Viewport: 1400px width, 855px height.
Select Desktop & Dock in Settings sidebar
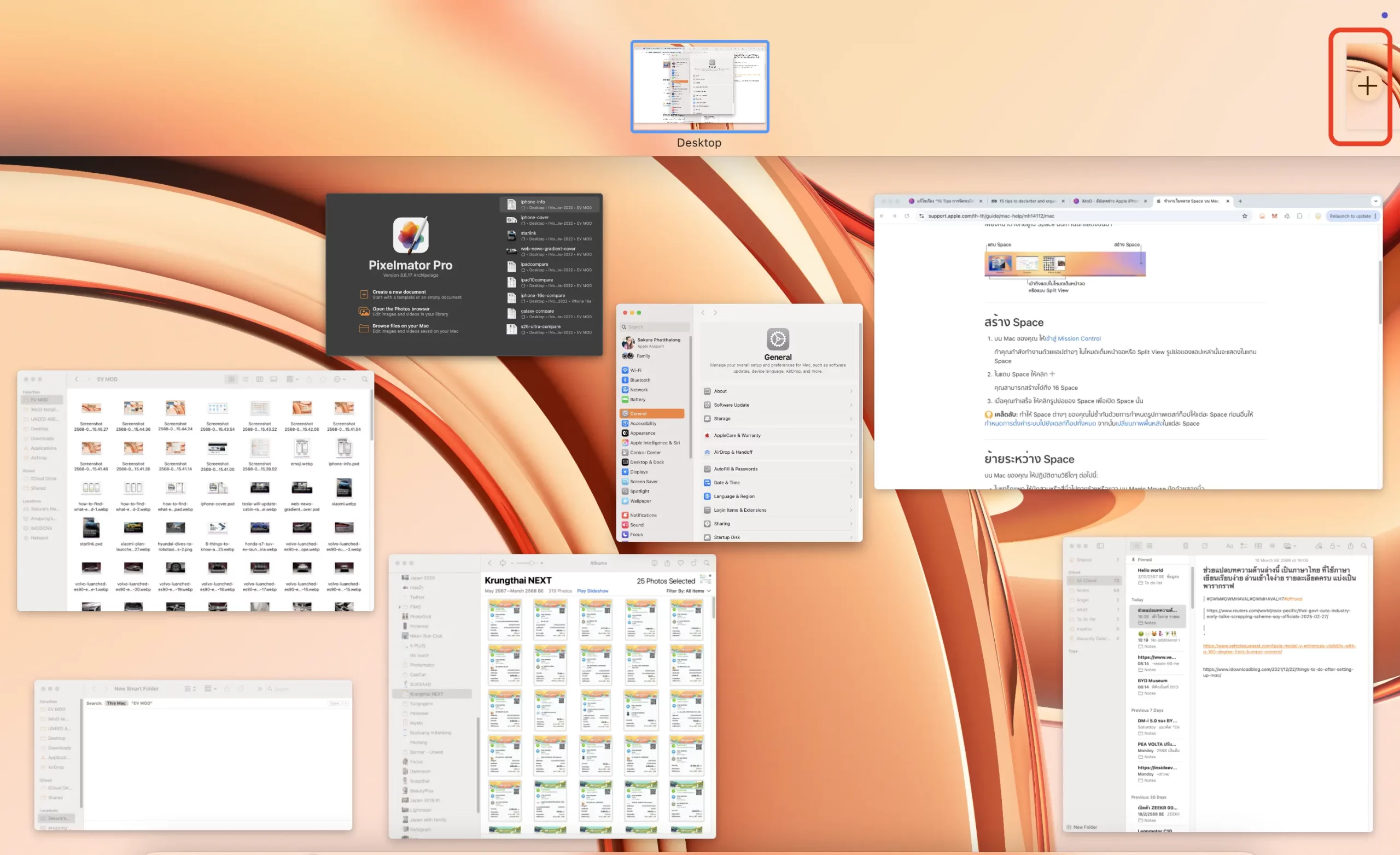646,462
